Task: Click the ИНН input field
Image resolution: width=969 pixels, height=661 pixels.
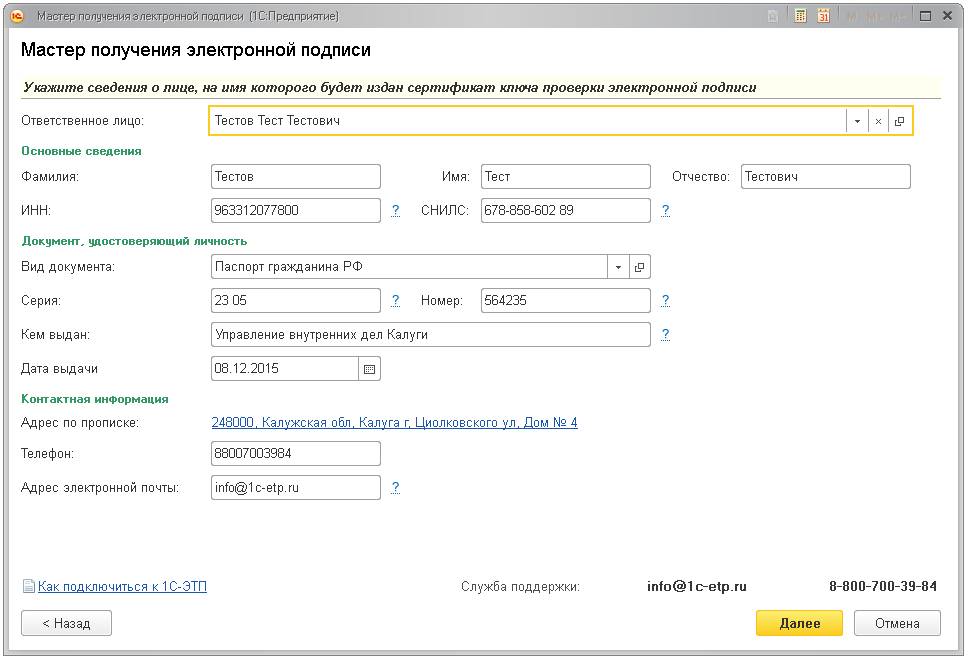Action: [295, 211]
